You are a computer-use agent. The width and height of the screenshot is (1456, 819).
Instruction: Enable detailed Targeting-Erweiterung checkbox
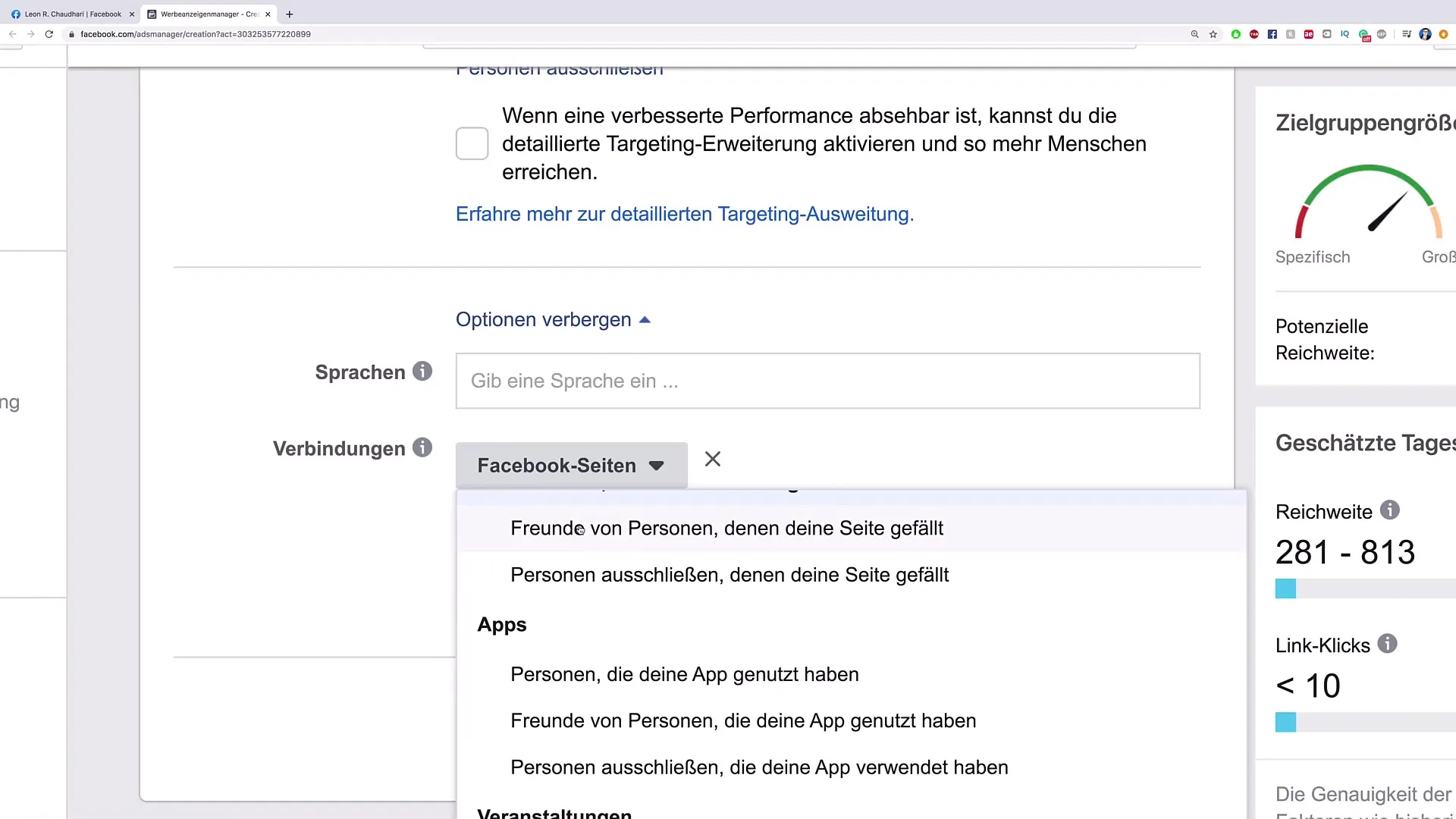tap(472, 143)
